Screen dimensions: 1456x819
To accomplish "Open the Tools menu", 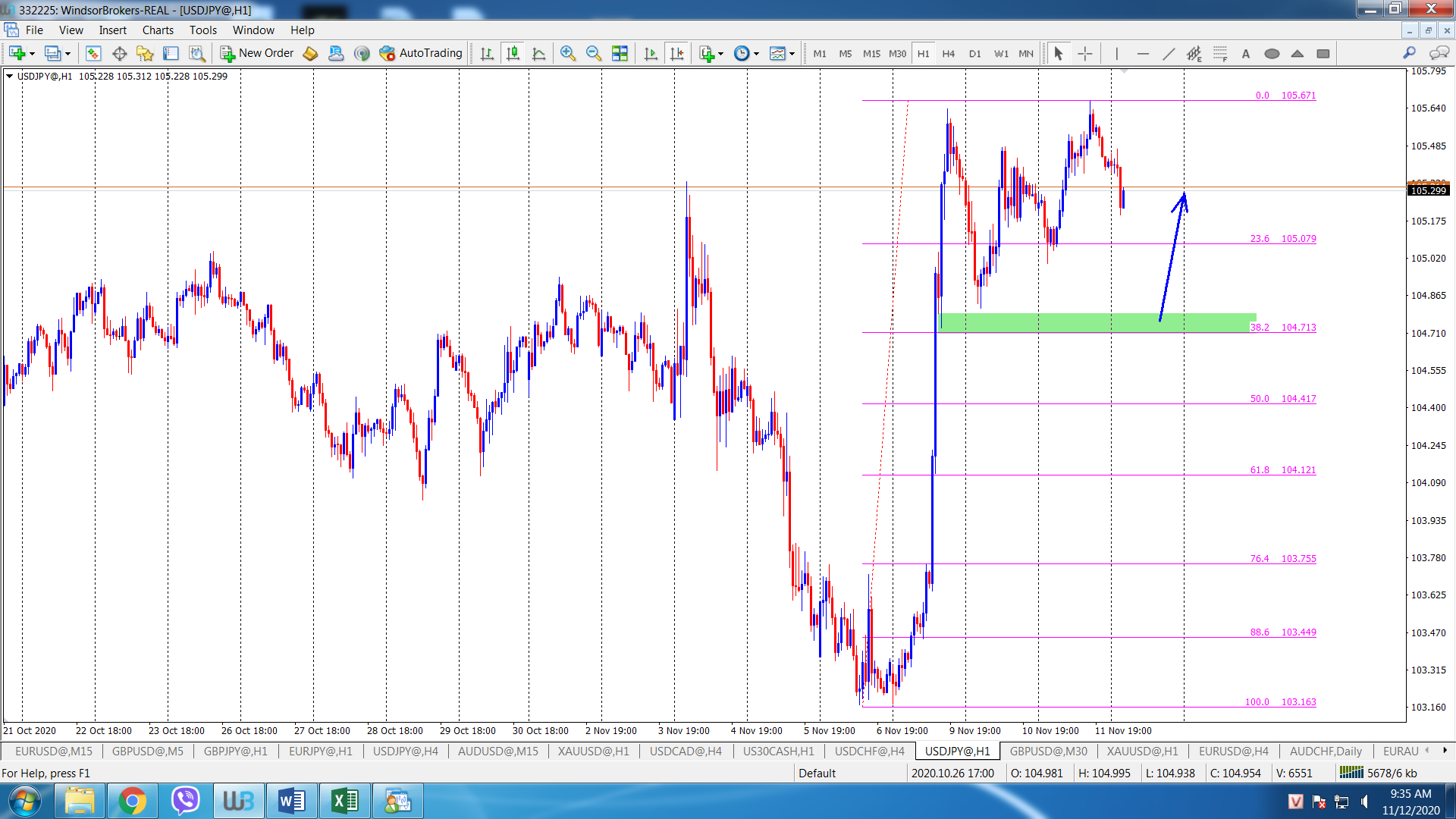I will point(203,30).
